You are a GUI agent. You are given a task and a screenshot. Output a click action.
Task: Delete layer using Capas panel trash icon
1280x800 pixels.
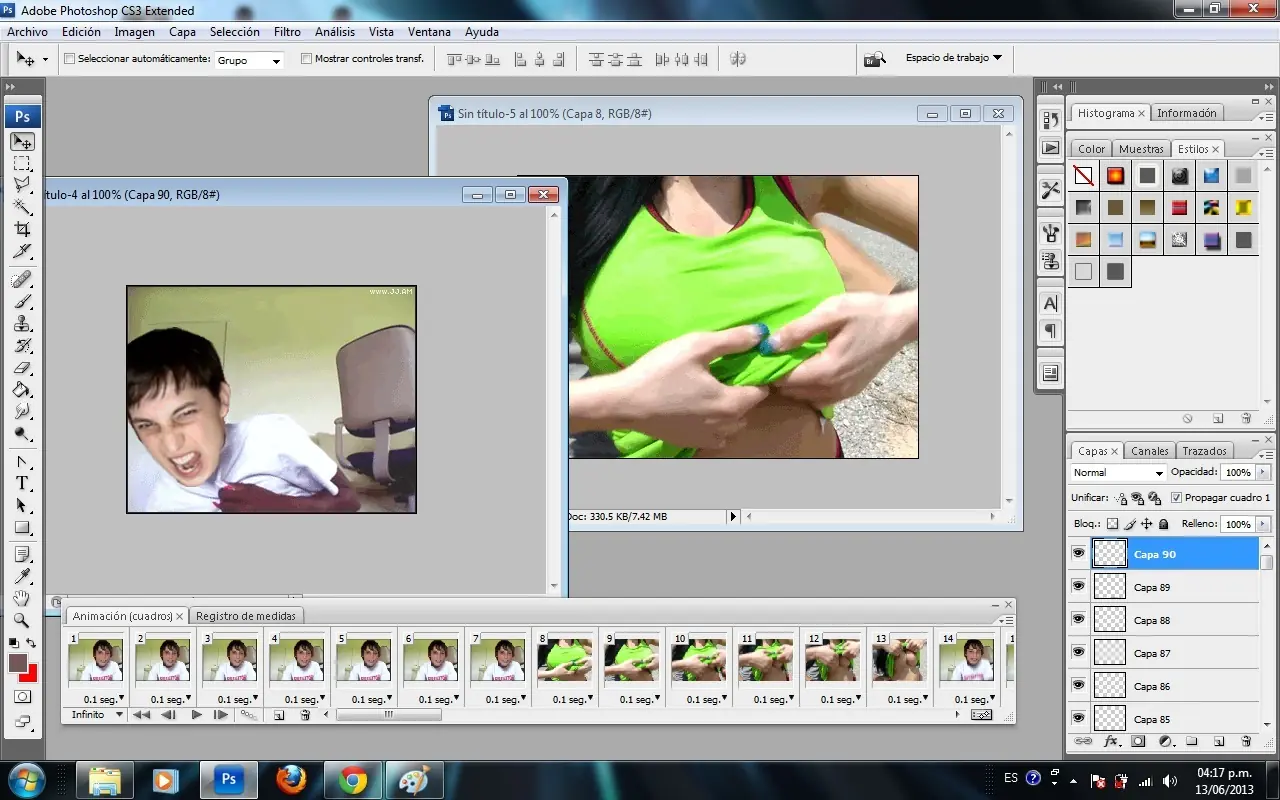1246,742
